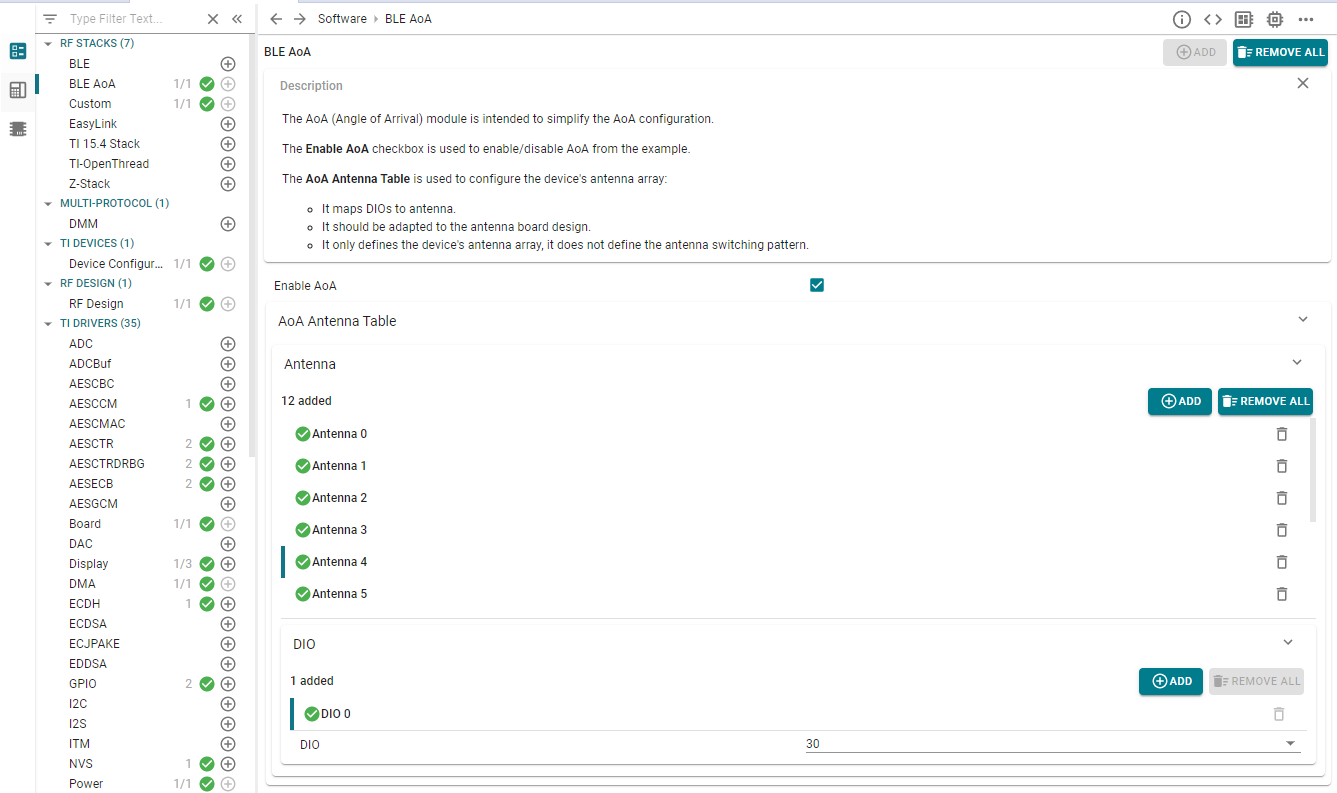Click the green check next to Antenna 0
The height and width of the screenshot is (793, 1337).
[x=302, y=434]
